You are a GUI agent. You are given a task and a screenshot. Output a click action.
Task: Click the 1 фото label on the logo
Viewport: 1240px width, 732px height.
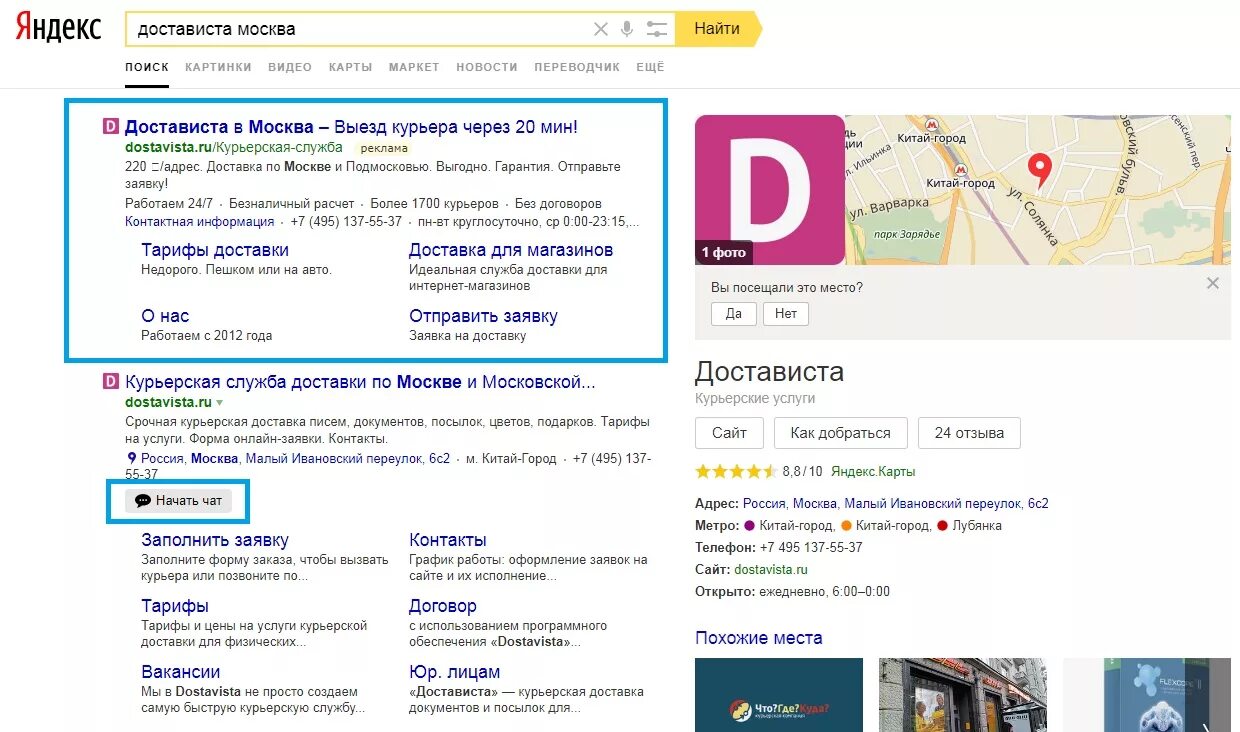click(x=724, y=253)
